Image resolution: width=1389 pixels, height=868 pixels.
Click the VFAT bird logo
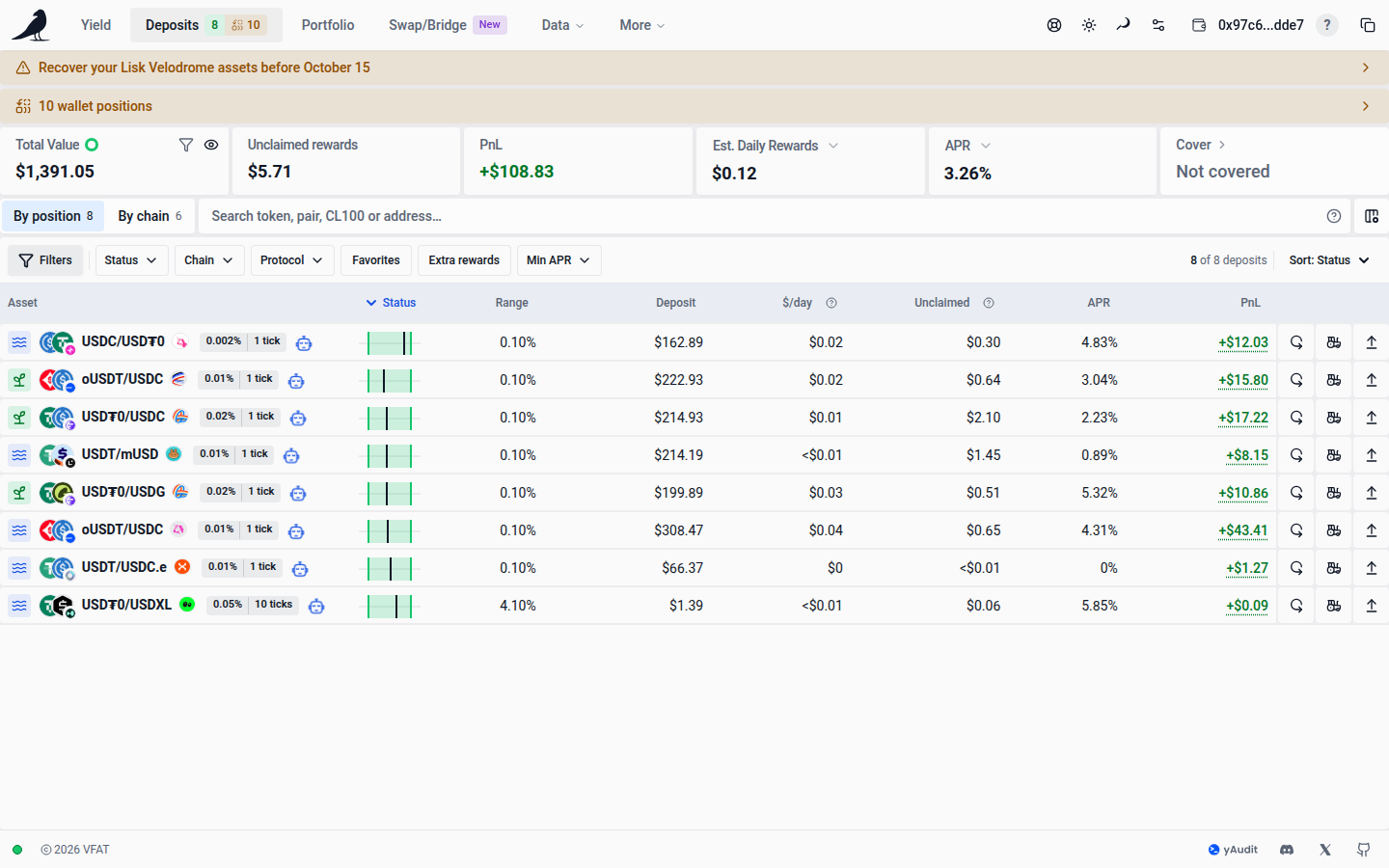click(31, 25)
